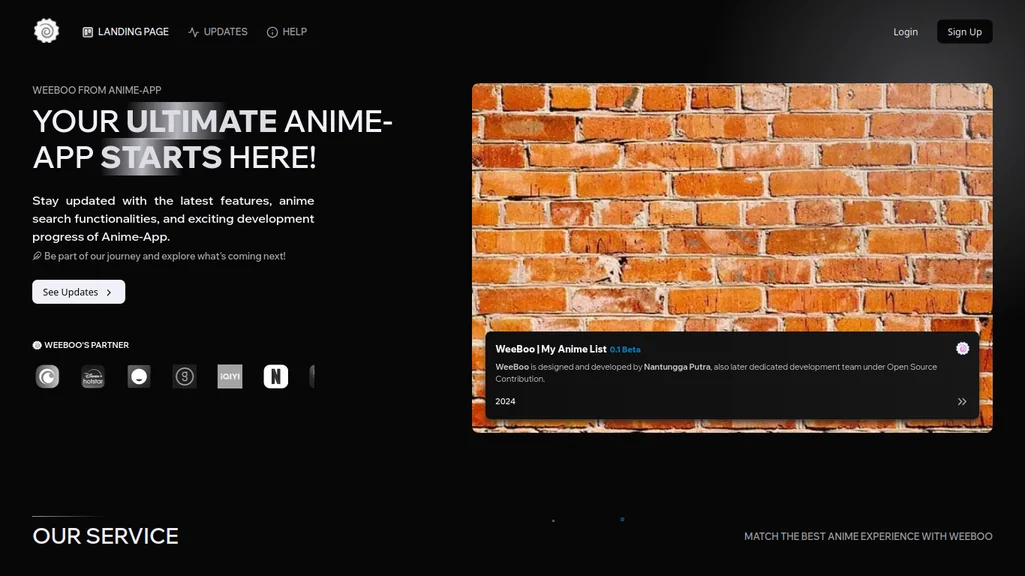Click the Help question-mark icon in navbar
The height and width of the screenshot is (576, 1025).
click(x=271, y=31)
